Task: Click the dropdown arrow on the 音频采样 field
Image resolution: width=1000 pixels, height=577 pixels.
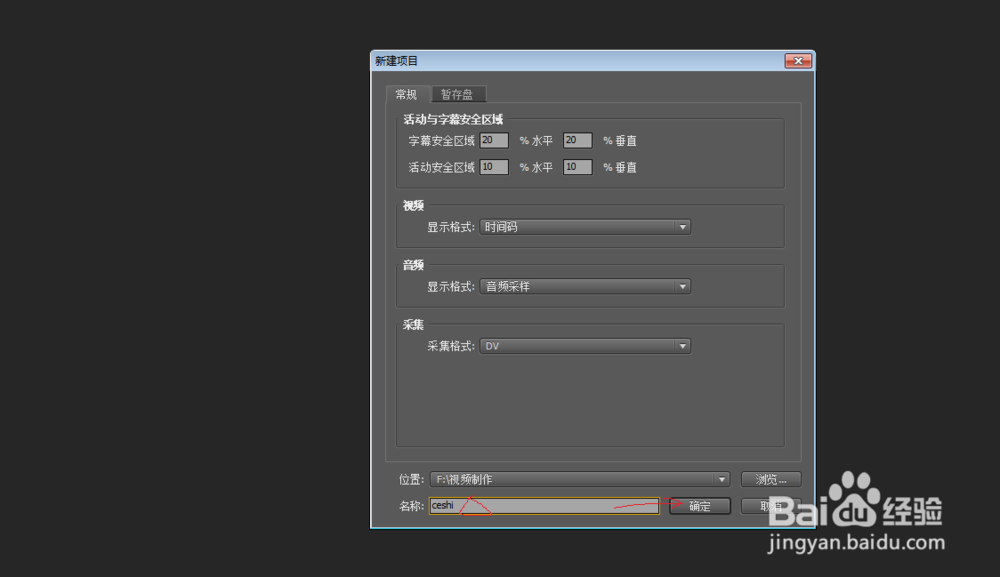Action: (683, 286)
